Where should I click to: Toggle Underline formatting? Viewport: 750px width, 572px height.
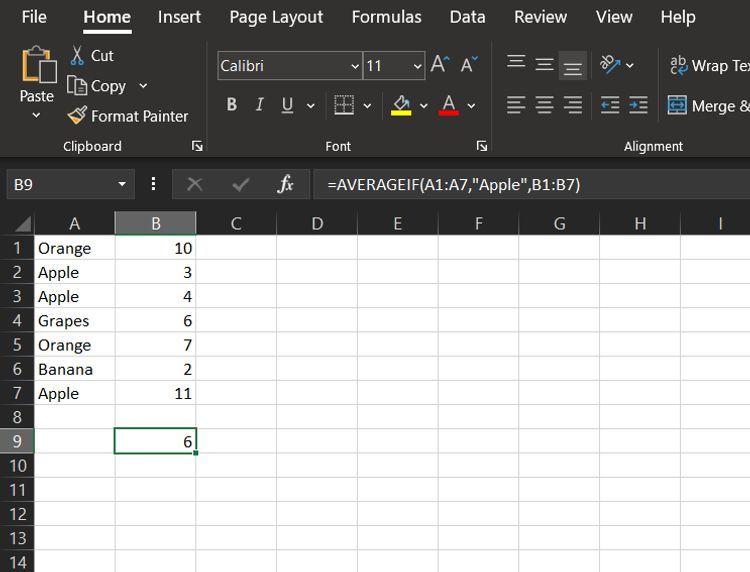point(287,105)
